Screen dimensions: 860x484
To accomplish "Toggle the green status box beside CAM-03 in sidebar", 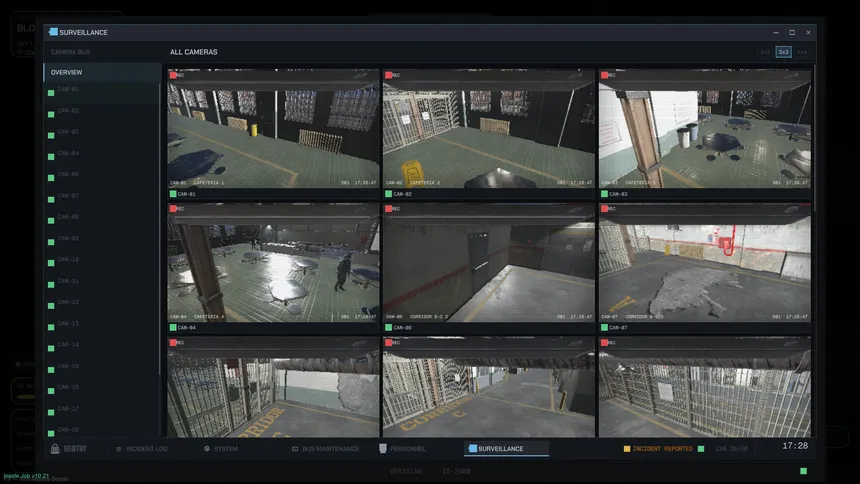I will point(51,136).
